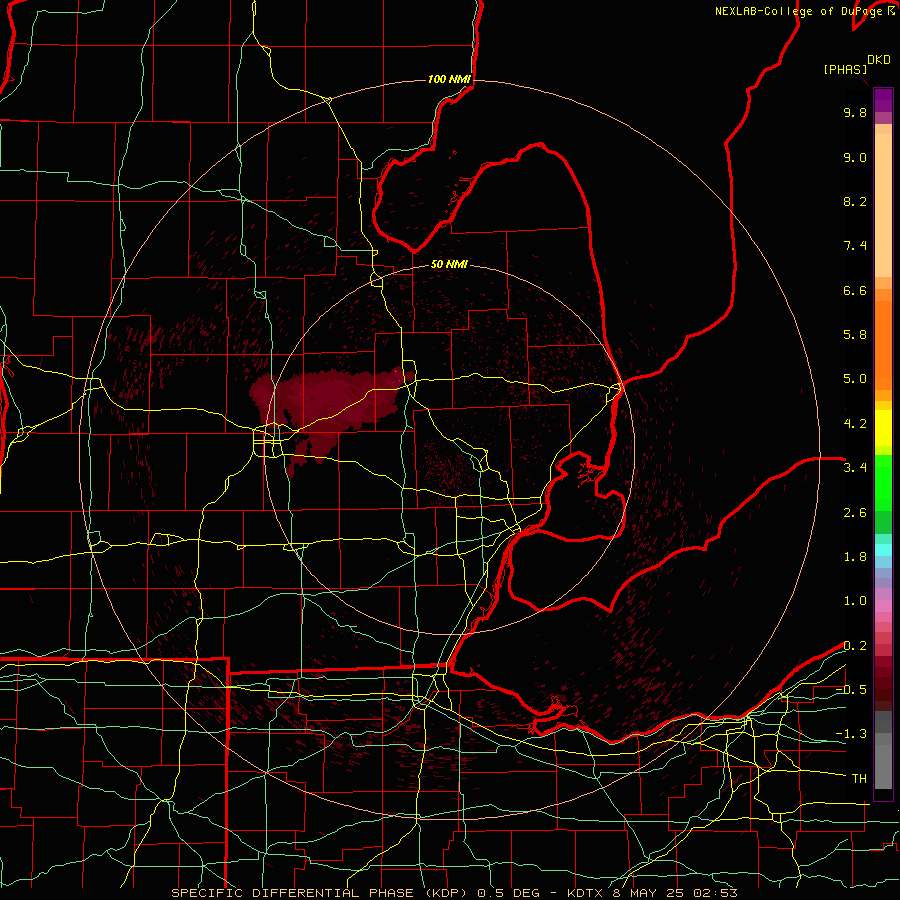Select the -0.5 scale value
The width and height of the screenshot is (900, 900).
[851, 690]
